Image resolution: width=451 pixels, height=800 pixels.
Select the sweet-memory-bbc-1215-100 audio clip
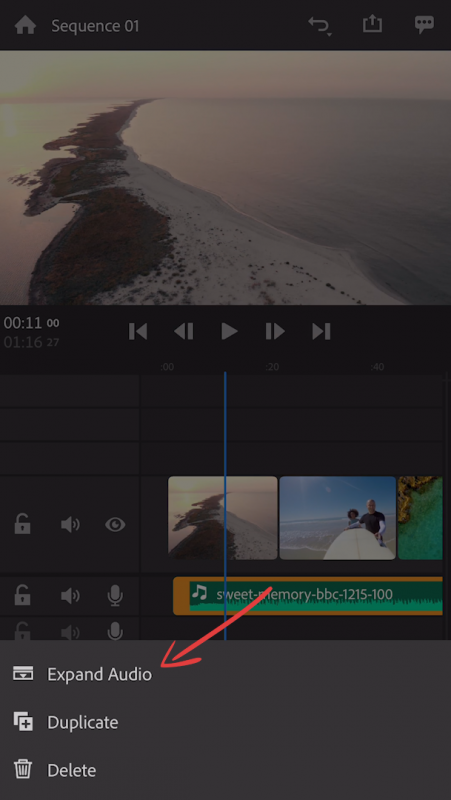[308, 596]
